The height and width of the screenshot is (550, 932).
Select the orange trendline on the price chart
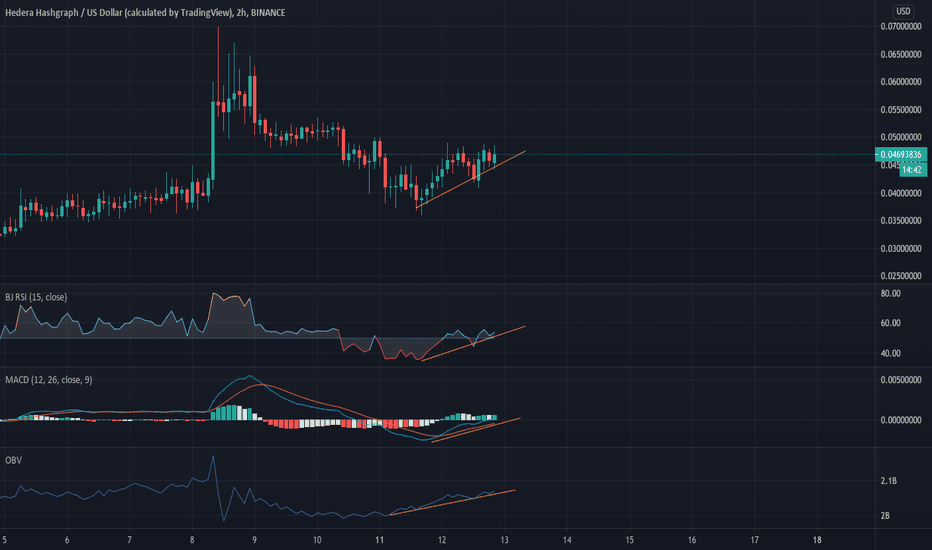click(471, 179)
